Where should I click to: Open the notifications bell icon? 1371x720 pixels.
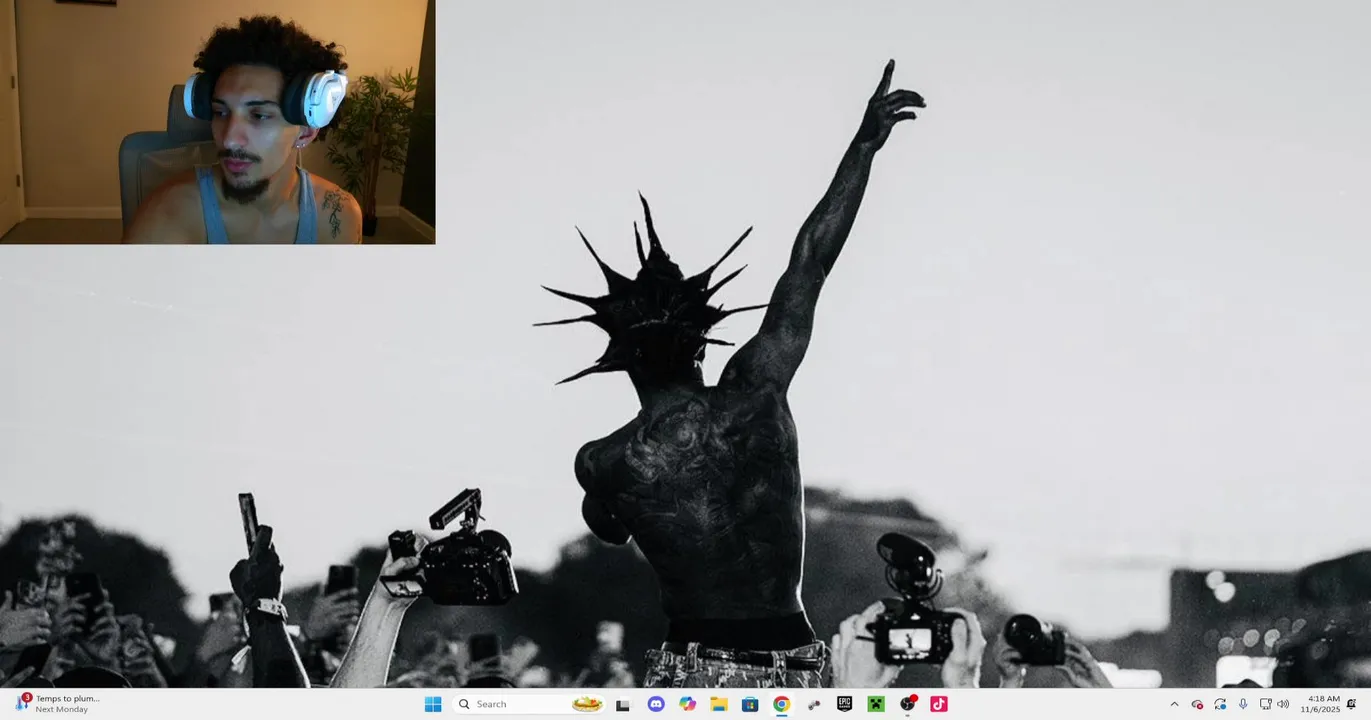click(1352, 704)
